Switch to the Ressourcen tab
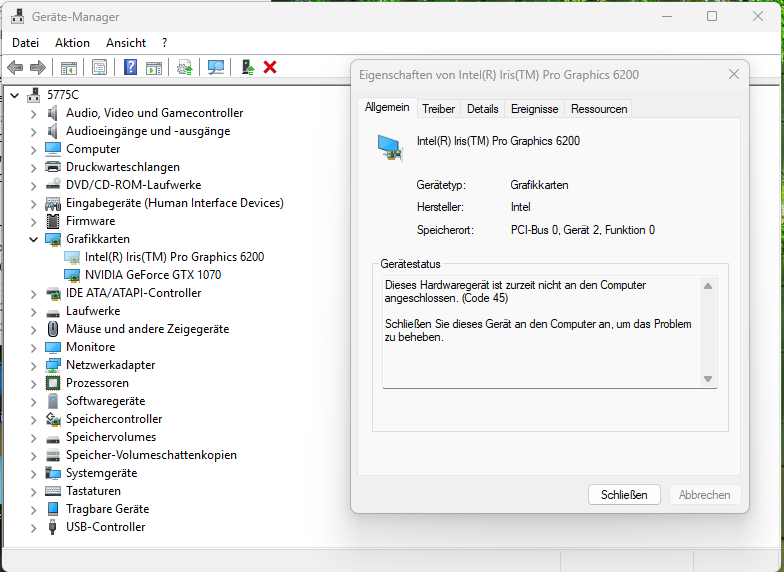 [599, 108]
